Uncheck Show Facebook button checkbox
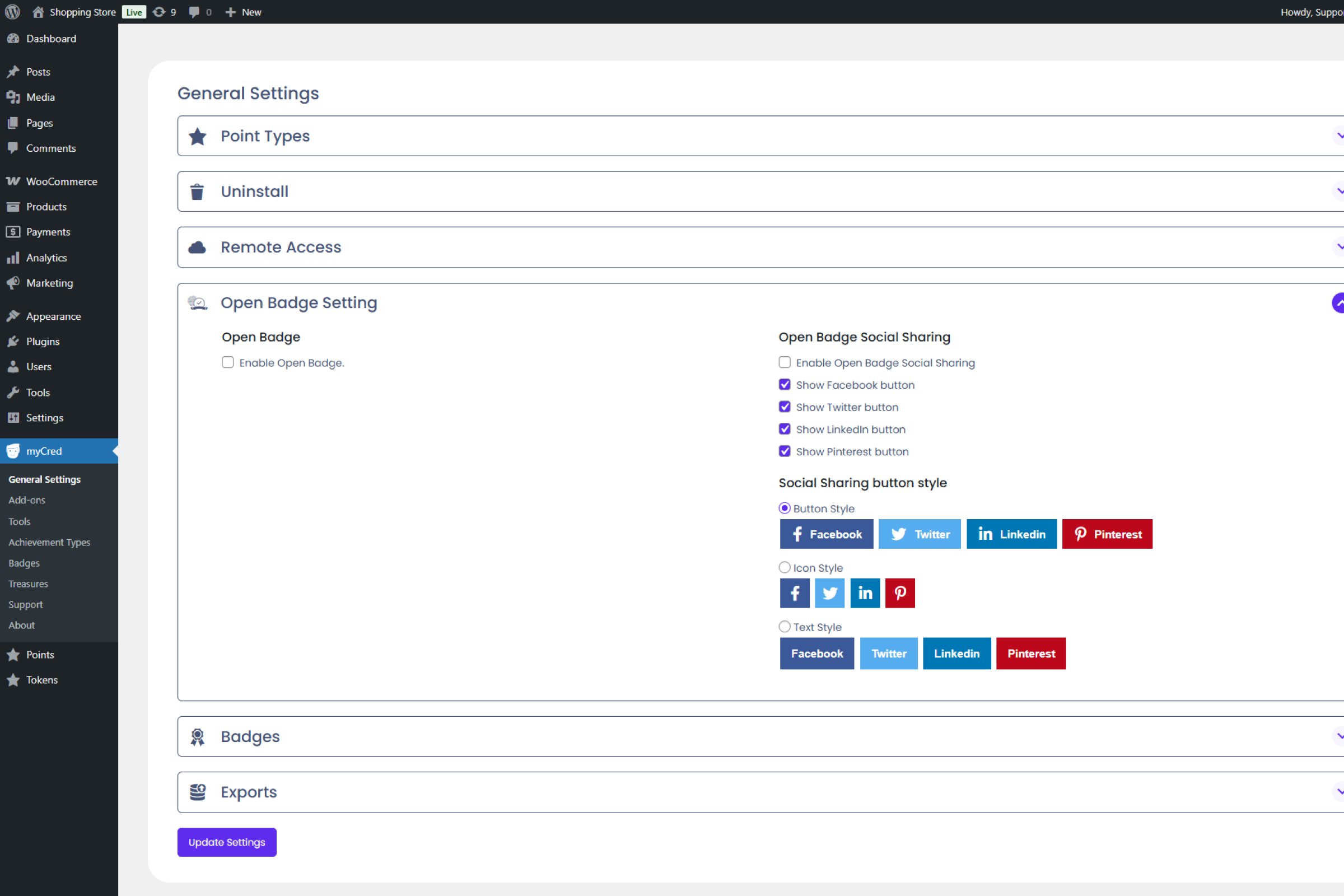This screenshot has width=1344, height=896. tap(784, 385)
